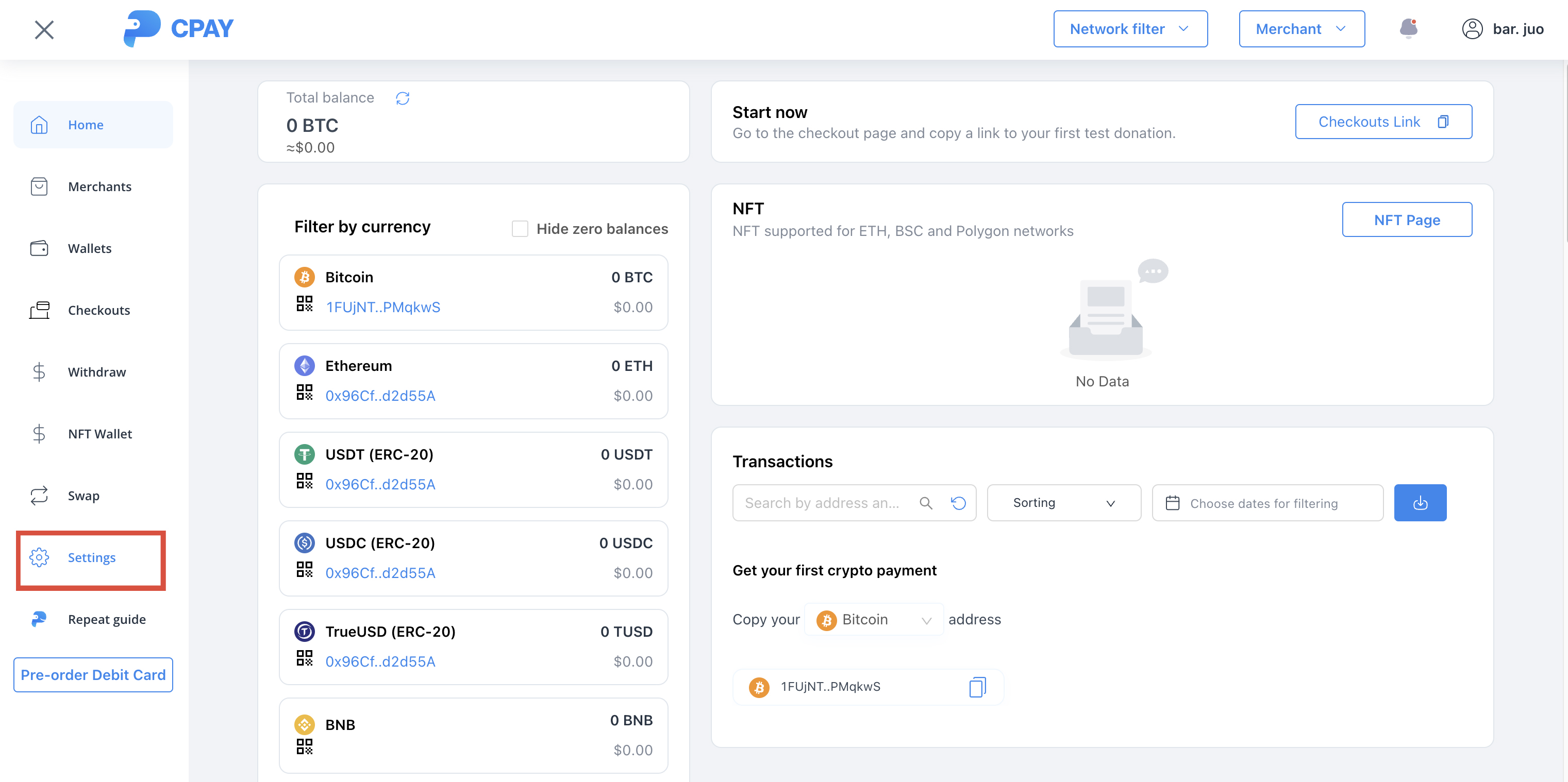Open Checkouts in the sidebar
The width and height of the screenshot is (1568, 782).
93,310
